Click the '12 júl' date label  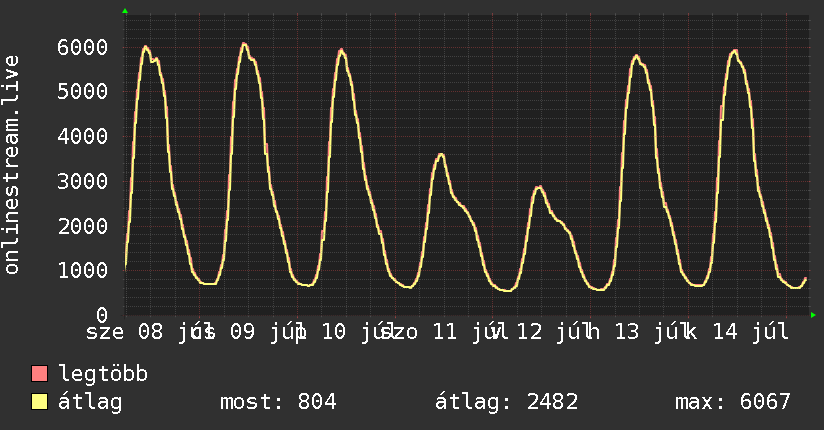[555, 332]
